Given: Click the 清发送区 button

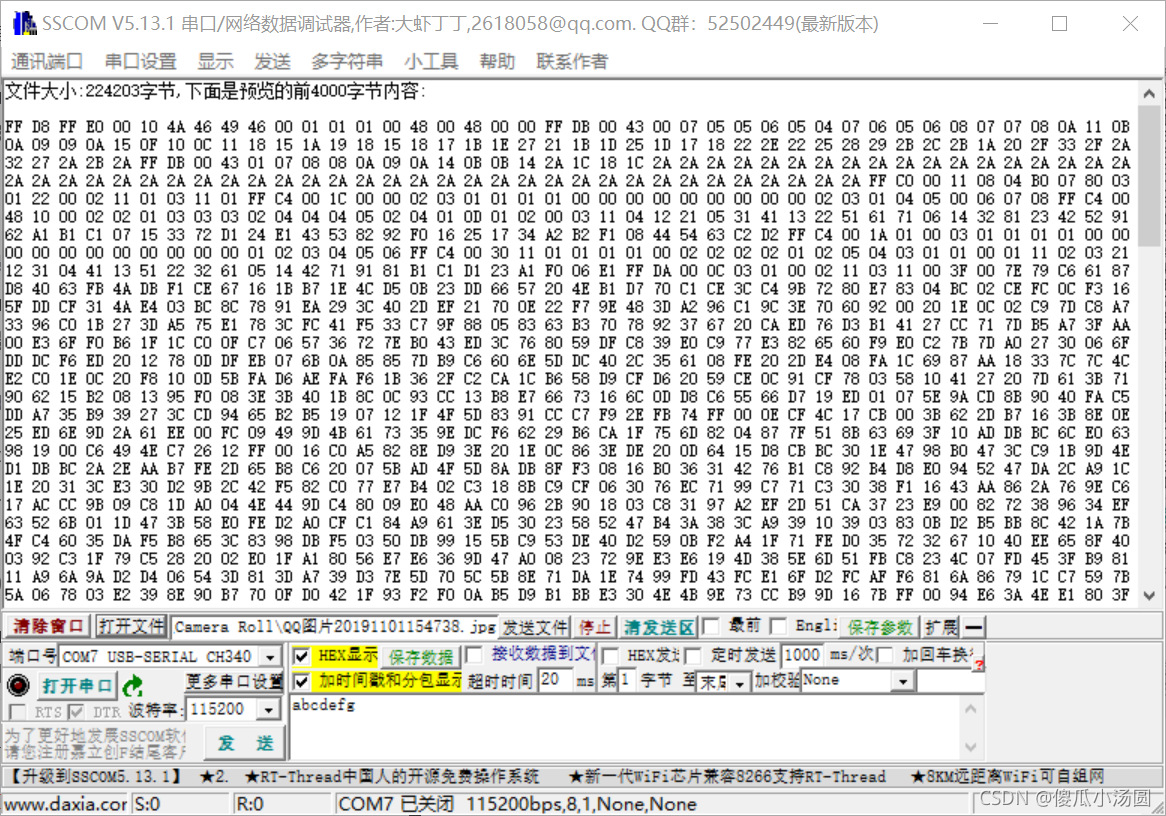Looking at the screenshot, I should (x=660, y=628).
